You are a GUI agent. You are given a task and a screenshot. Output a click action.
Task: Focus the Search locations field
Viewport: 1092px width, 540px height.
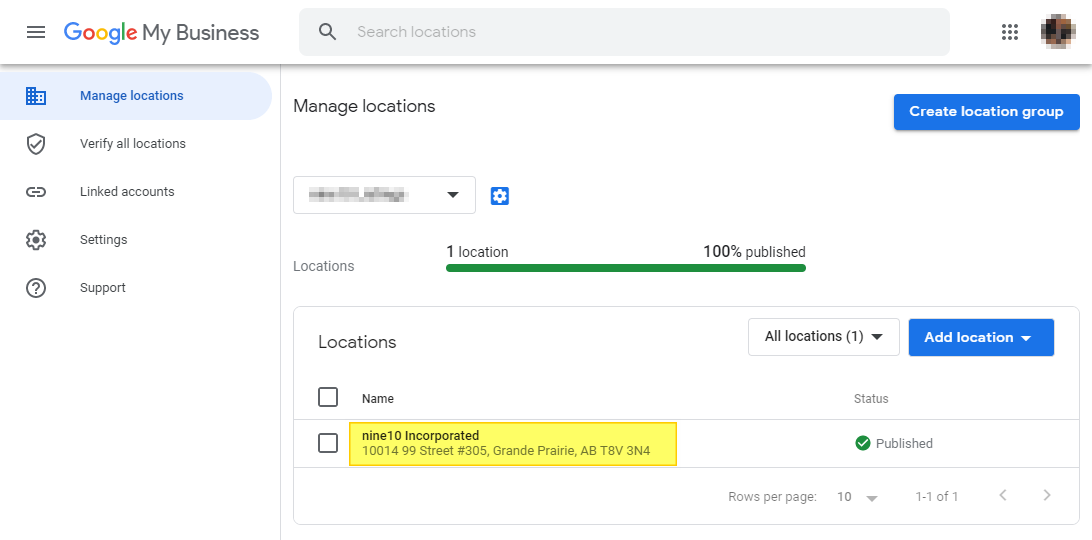click(624, 31)
